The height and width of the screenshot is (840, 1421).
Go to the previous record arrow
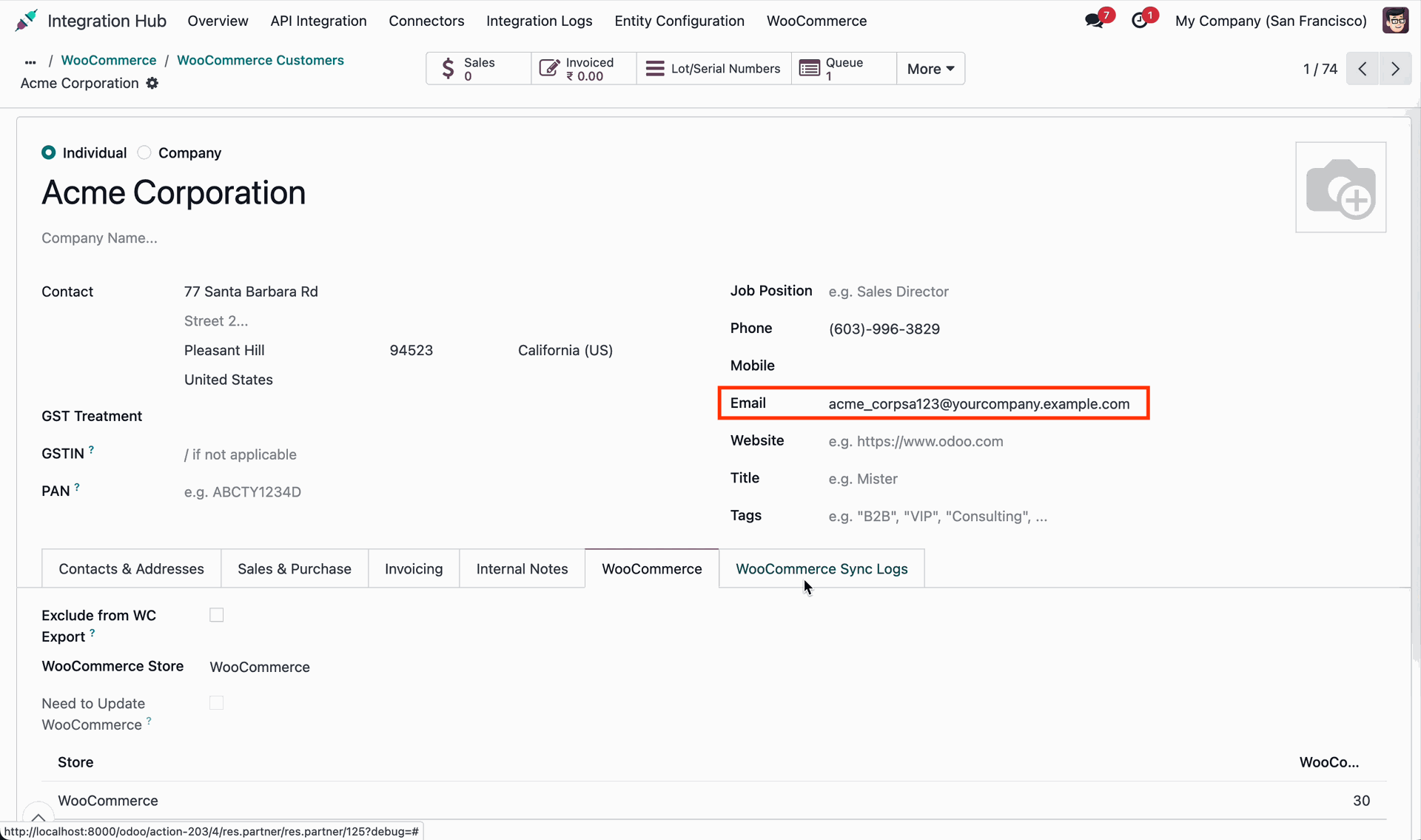(1363, 69)
